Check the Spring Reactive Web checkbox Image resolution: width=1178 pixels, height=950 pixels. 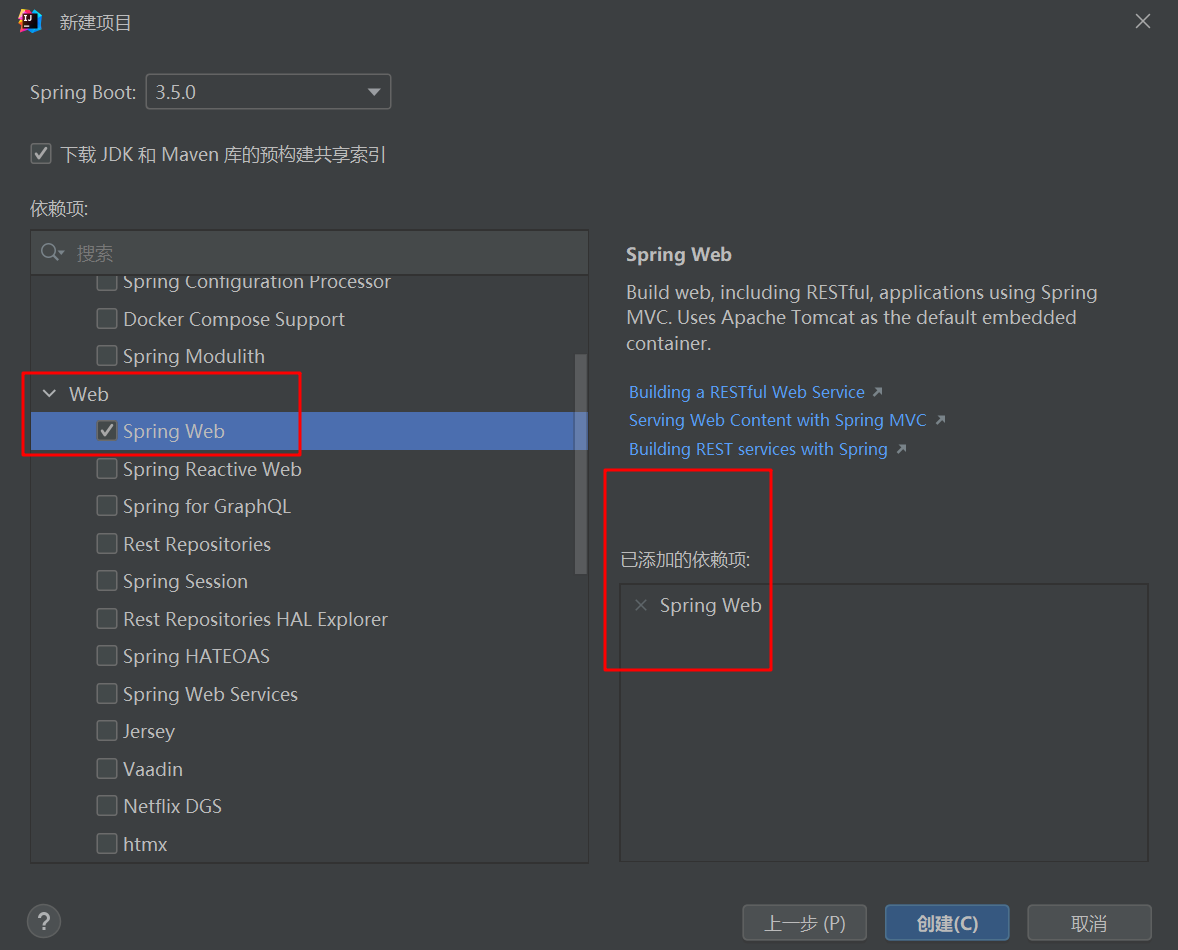[x=107, y=469]
